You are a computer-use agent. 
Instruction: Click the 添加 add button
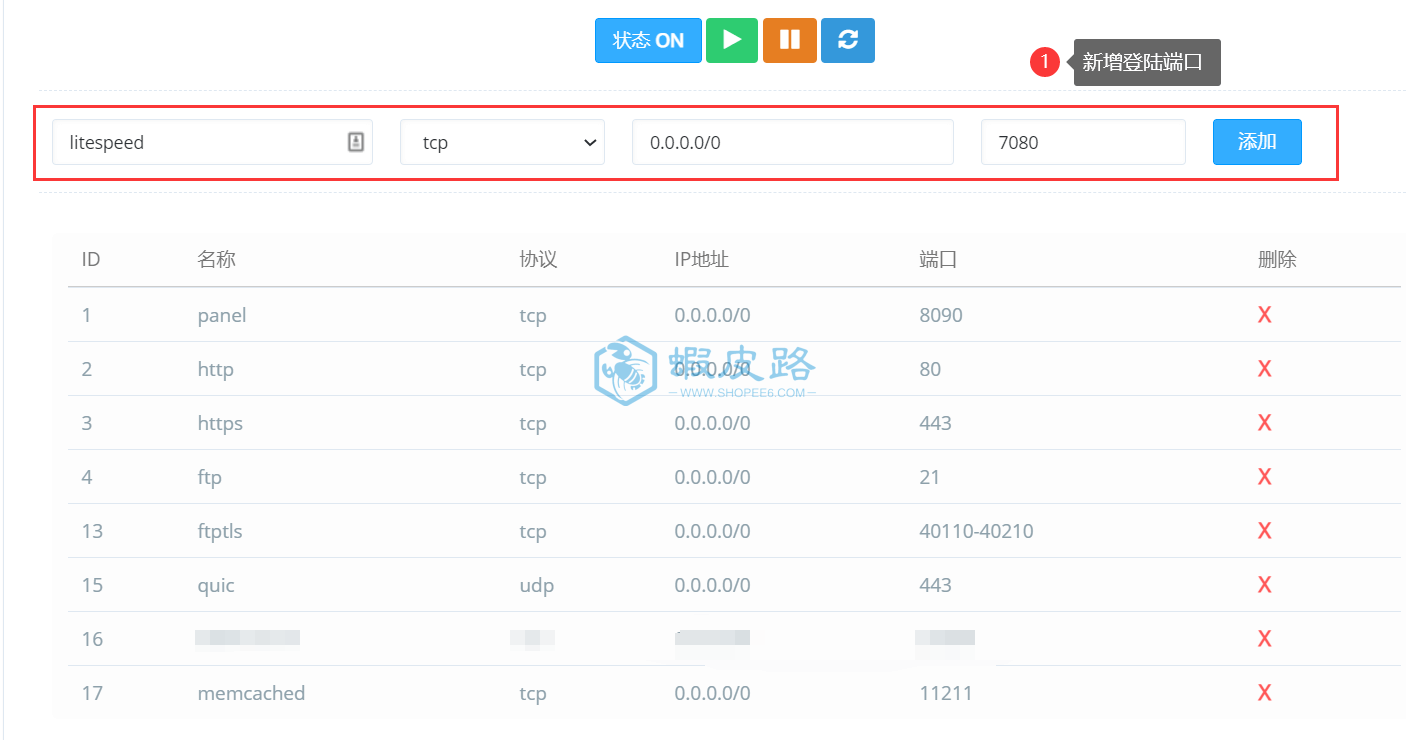point(1257,142)
